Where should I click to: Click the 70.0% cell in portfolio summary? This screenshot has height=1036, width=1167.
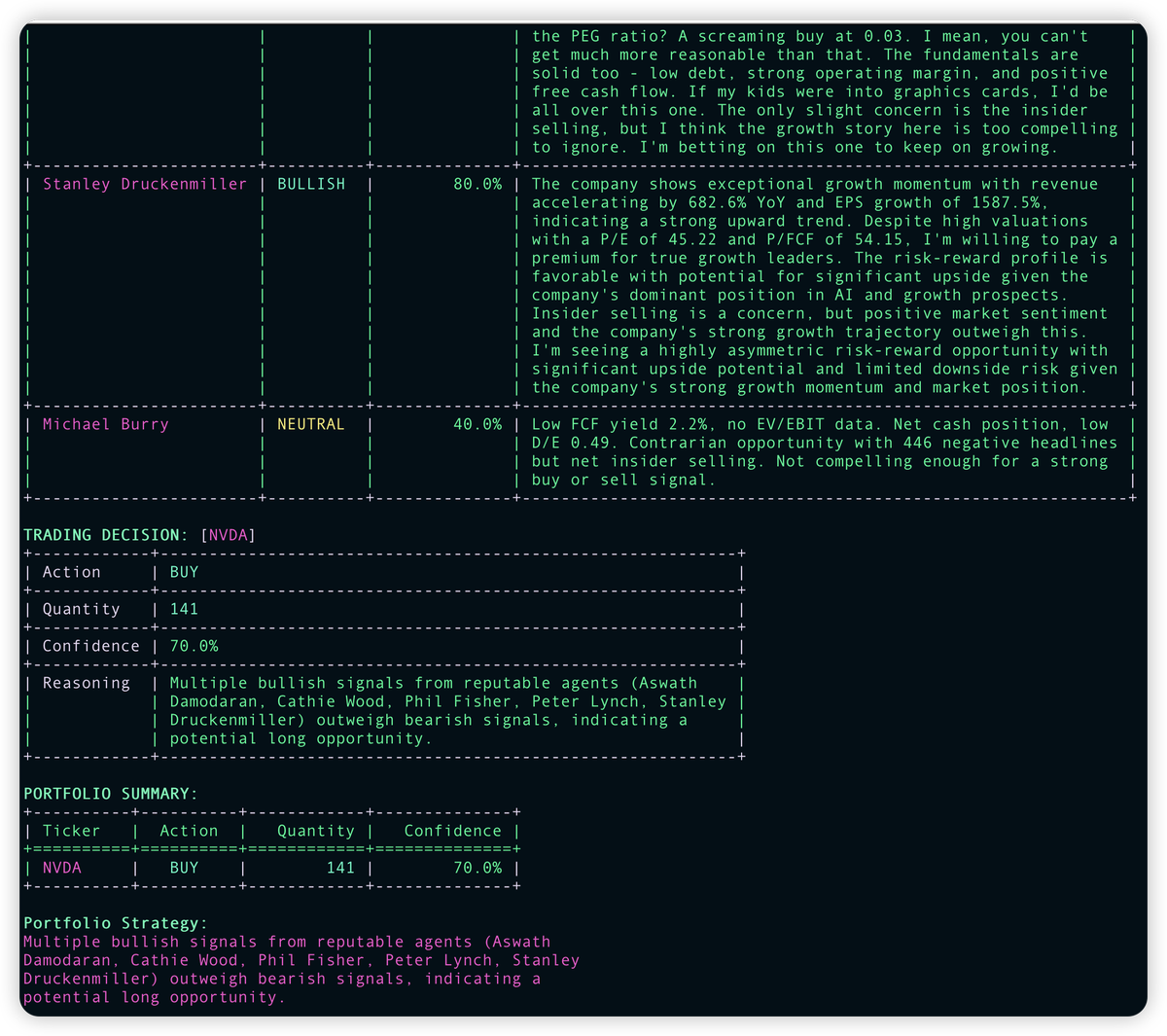click(477, 868)
